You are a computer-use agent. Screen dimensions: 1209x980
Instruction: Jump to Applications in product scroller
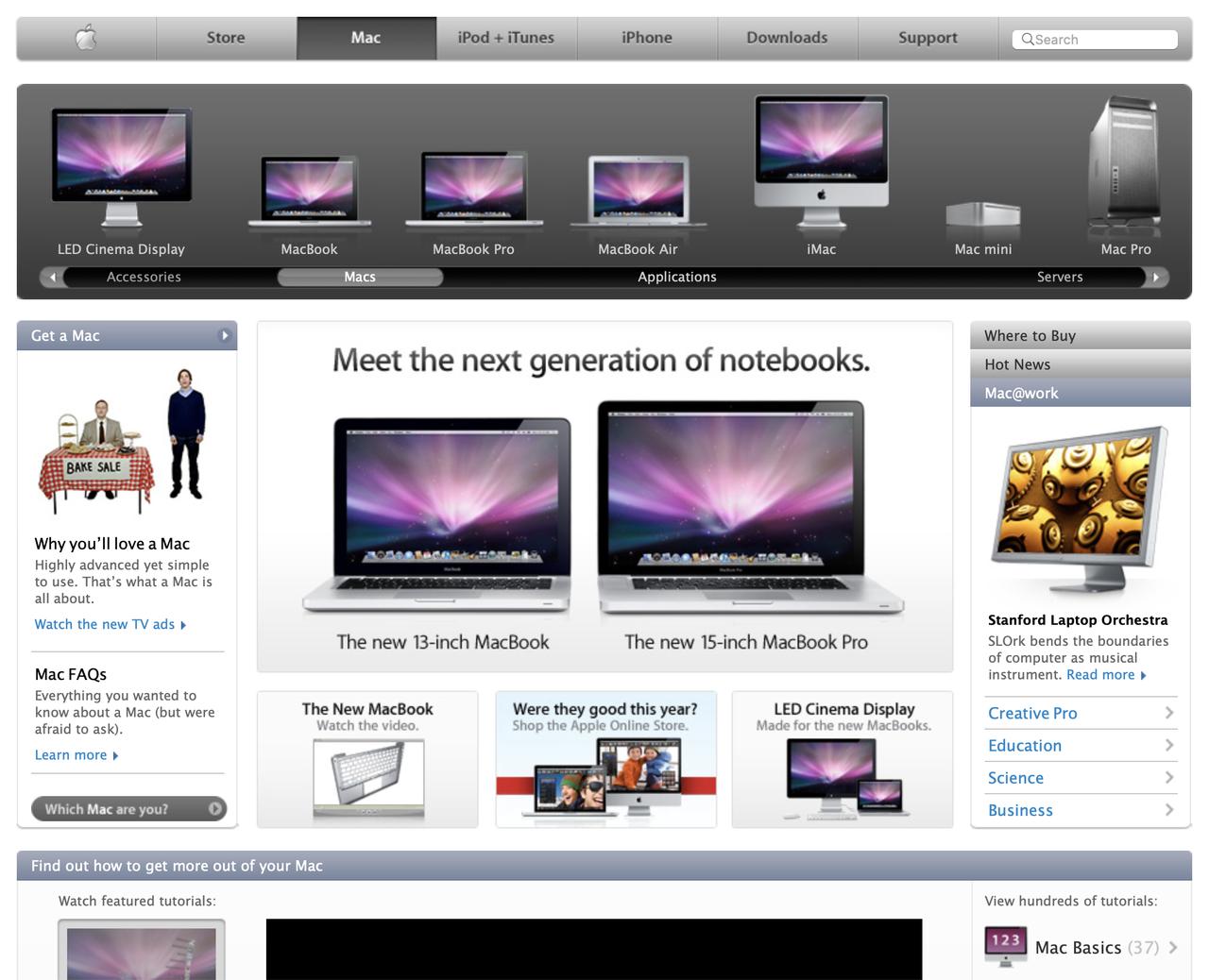(x=677, y=277)
